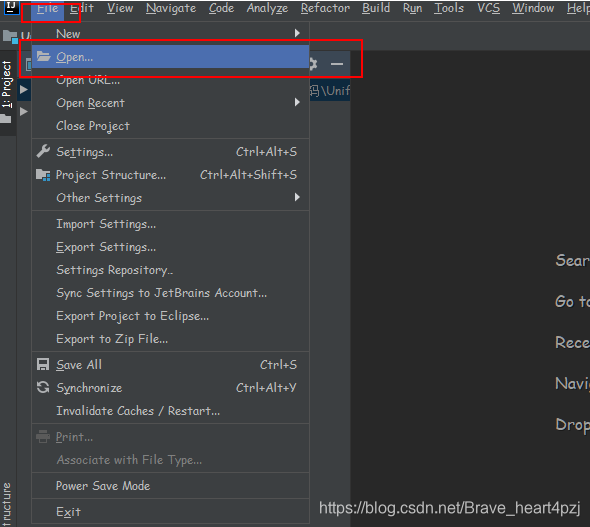The image size is (590, 527).
Task: Select Export to Zip File...
Action: 170,339
